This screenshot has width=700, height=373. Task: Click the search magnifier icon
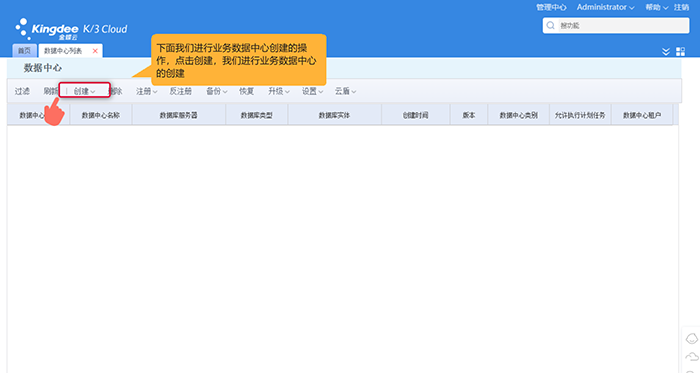click(550, 25)
